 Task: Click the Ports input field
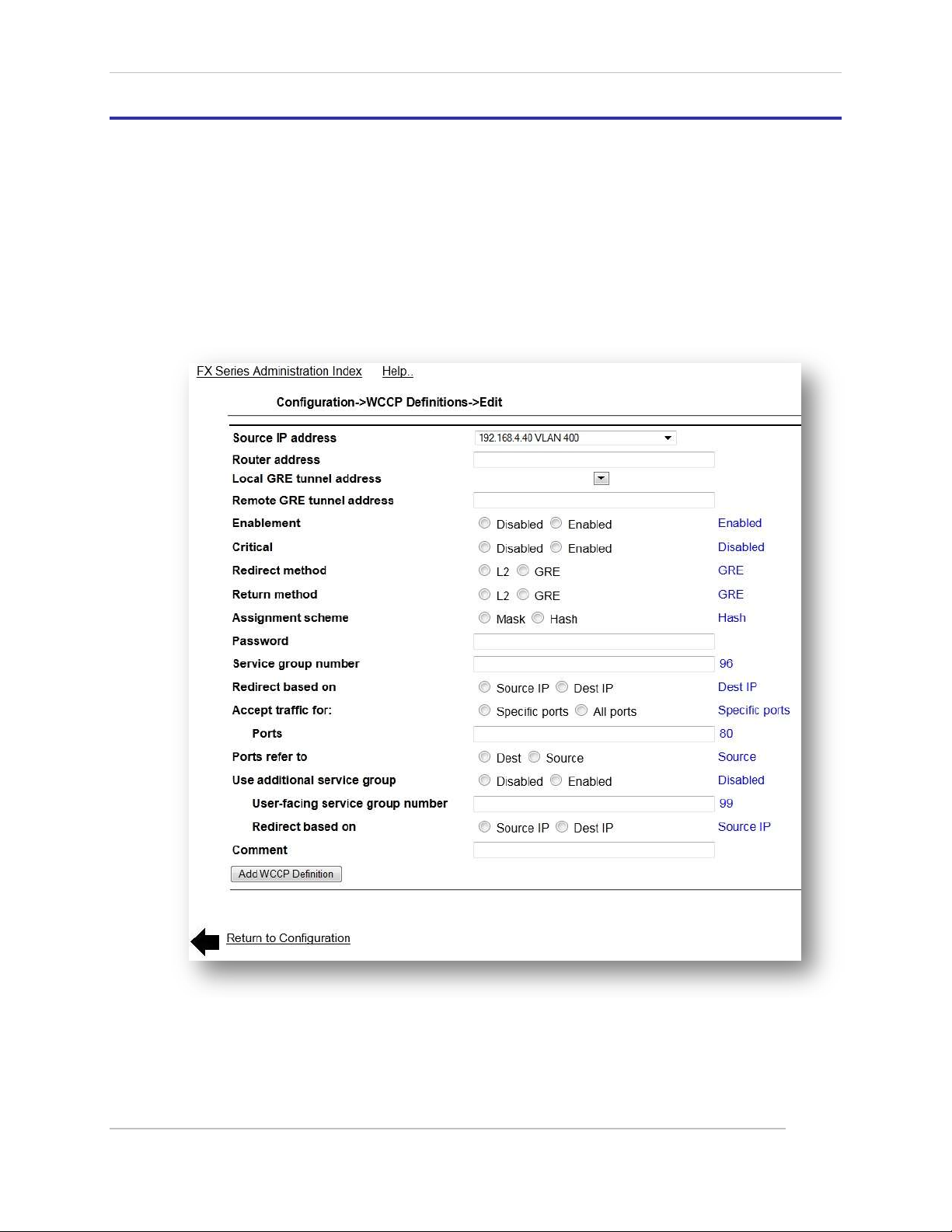[x=594, y=734]
